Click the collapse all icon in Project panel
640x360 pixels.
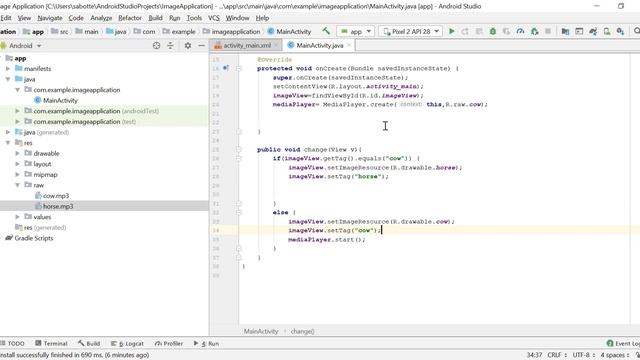point(170,46)
